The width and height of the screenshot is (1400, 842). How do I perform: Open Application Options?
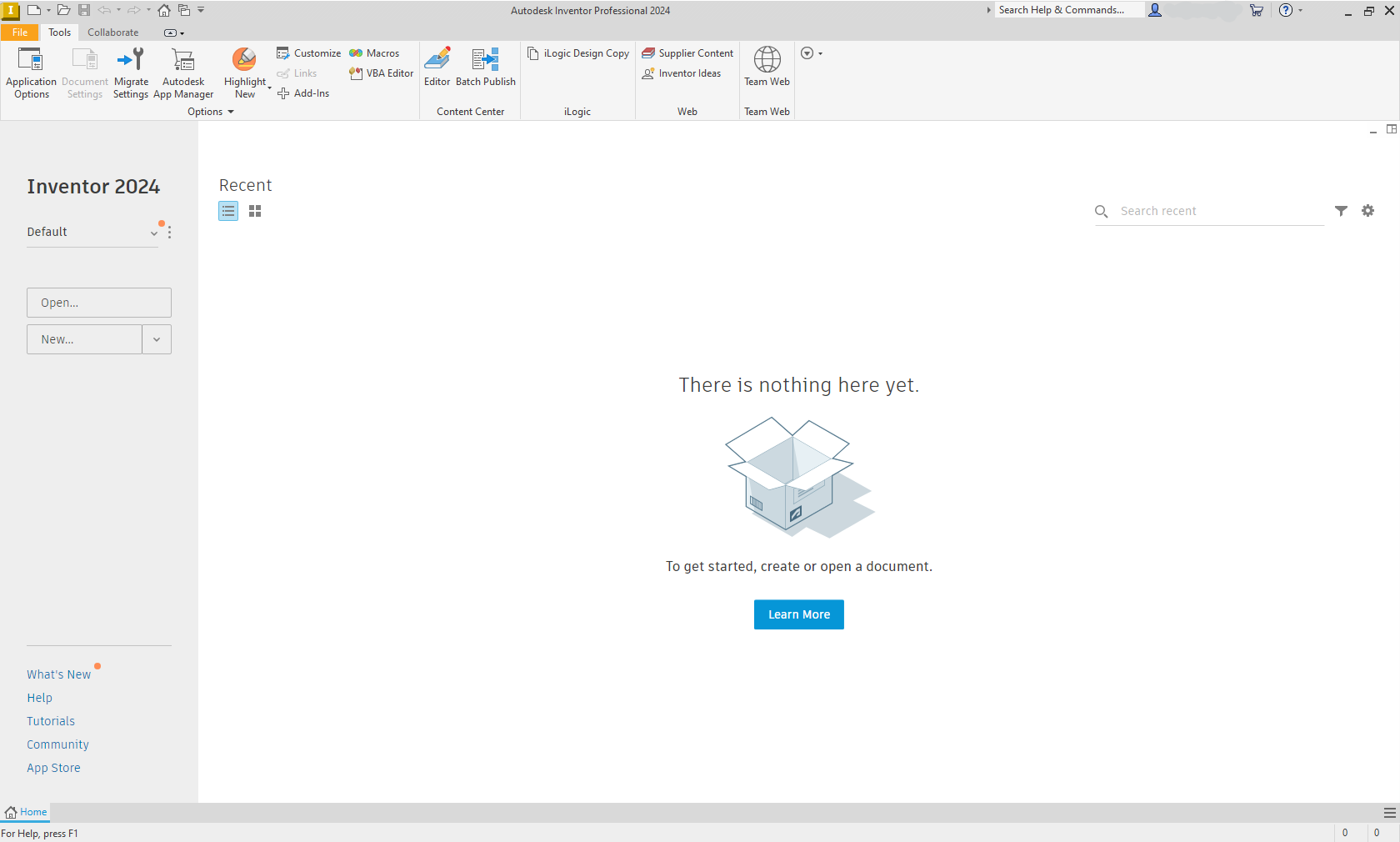tap(31, 72)
